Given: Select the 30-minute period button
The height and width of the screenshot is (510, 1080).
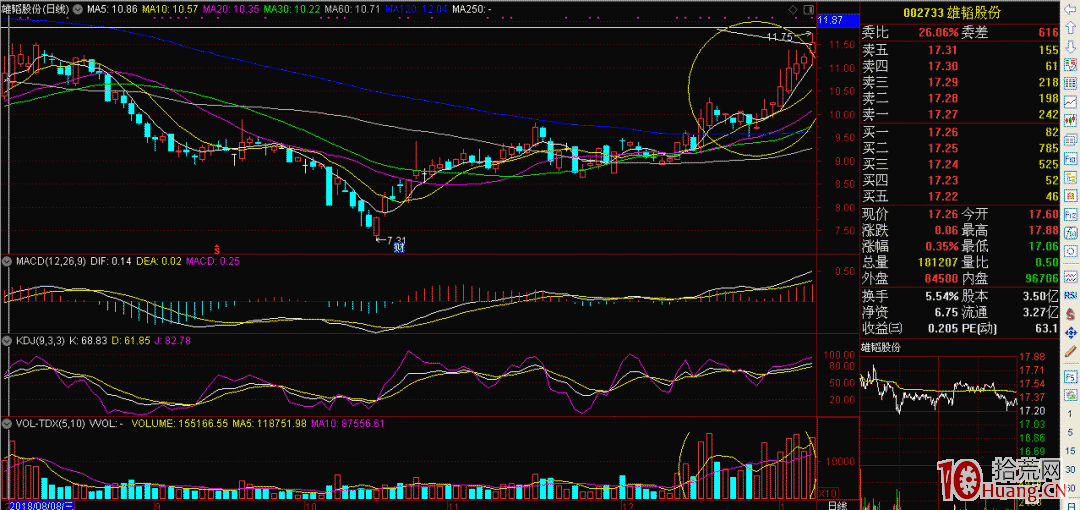Looking at the screenshot, I should point(1070,470).
